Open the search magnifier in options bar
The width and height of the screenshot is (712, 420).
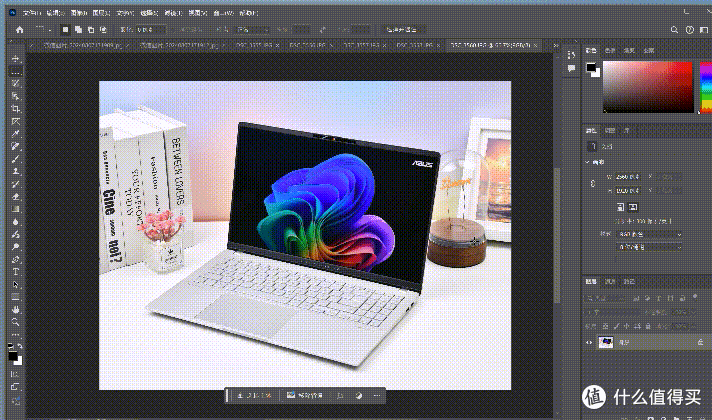point(674,30)
